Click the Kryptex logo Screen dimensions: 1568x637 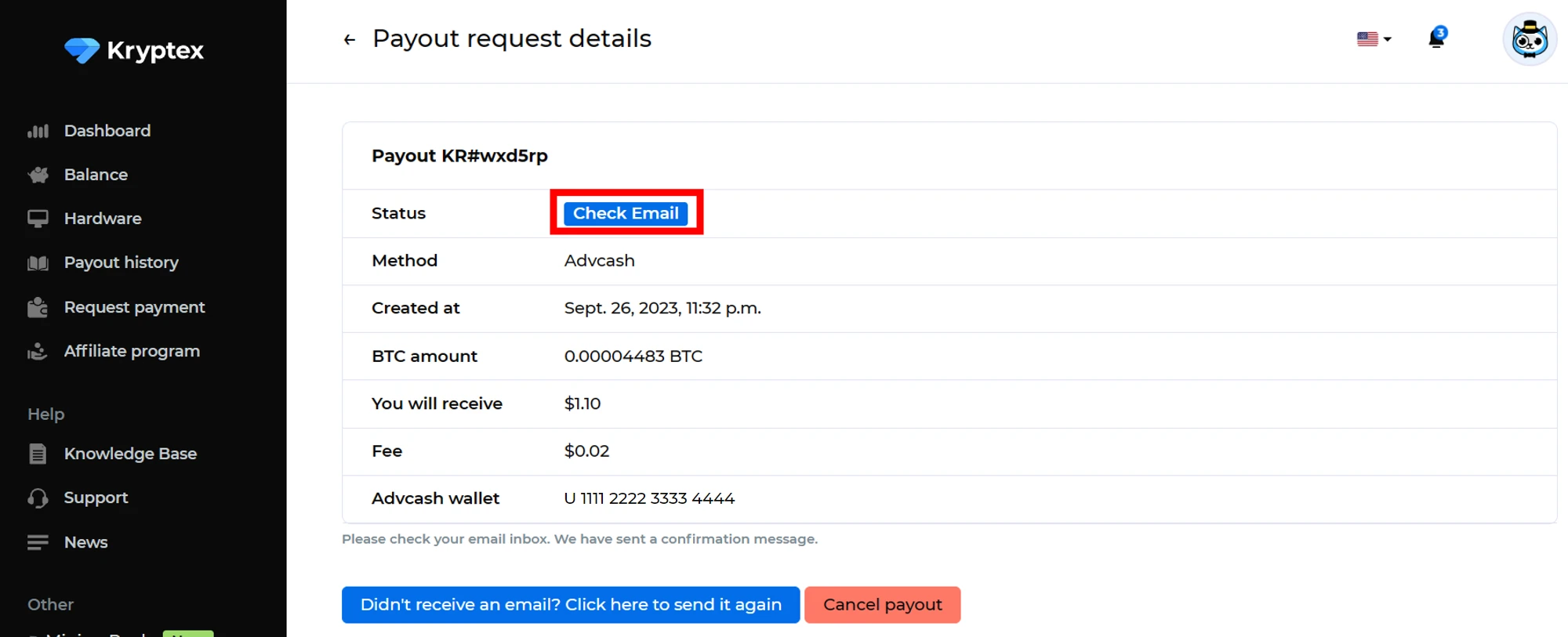(134, 50)
